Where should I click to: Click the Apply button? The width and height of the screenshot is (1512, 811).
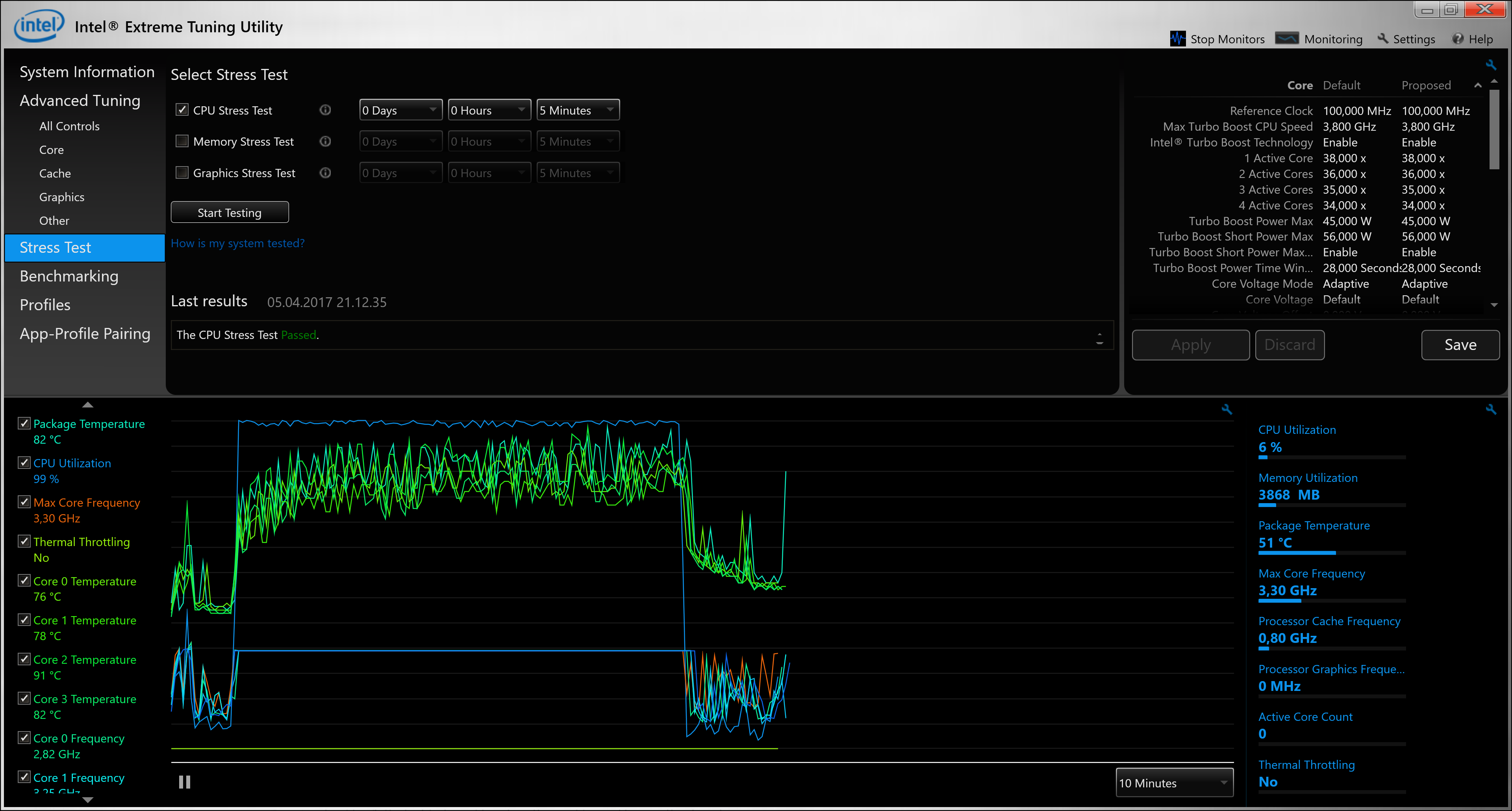1190,345
